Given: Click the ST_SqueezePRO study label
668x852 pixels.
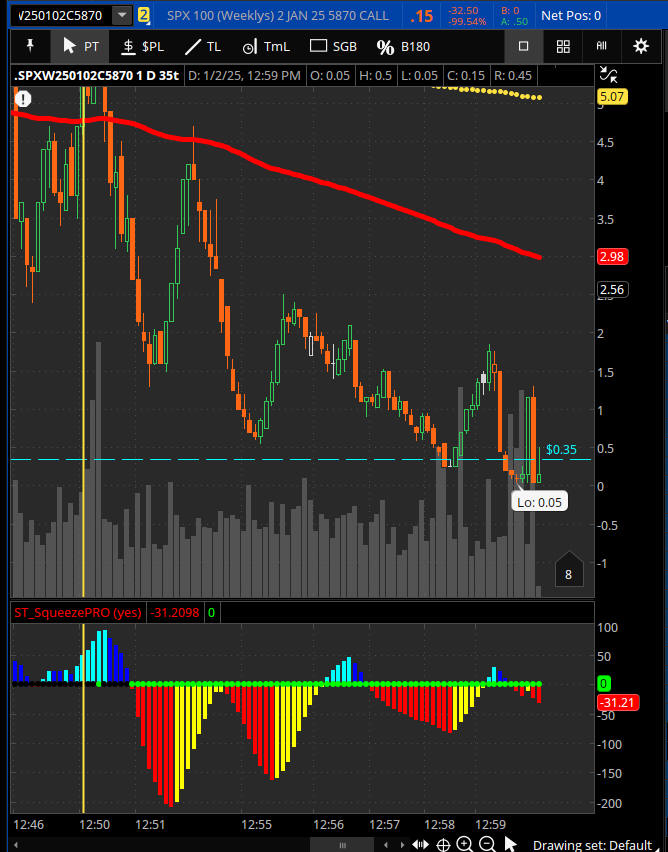Looking at the screenshot, I should coord(77,612).
